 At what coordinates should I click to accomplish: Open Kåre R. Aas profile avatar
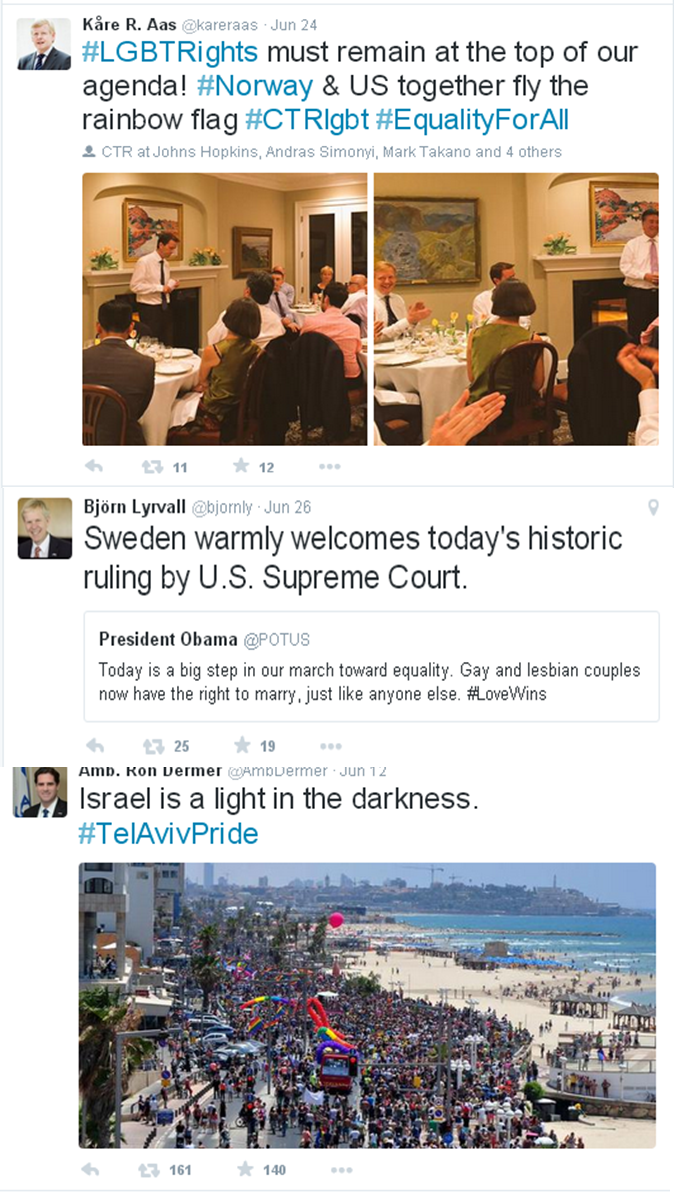pos(44,44)
